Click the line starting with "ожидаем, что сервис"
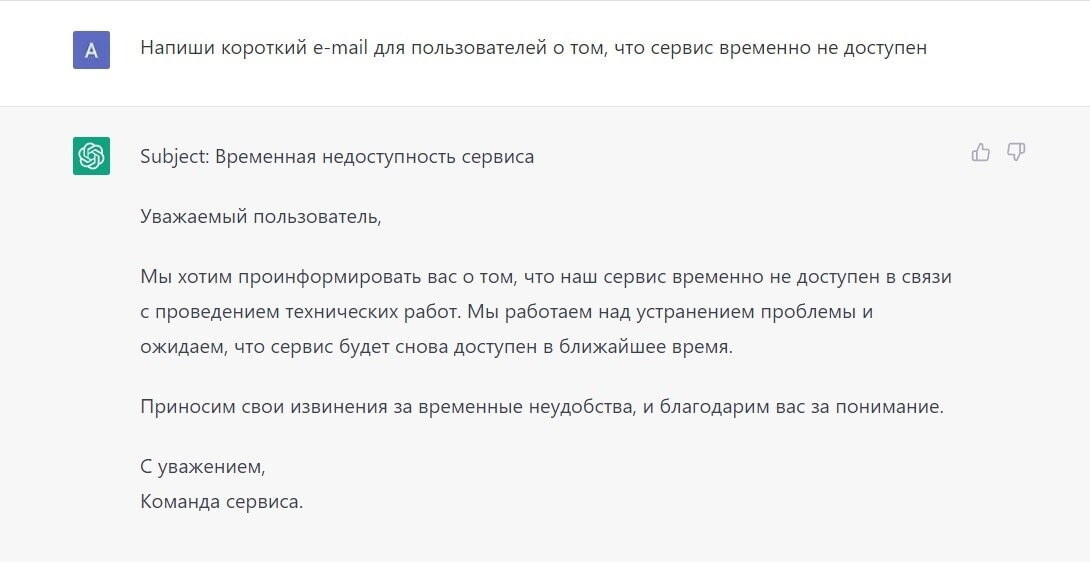Viewport: 1090px width, 562px height. pos(437,347)
